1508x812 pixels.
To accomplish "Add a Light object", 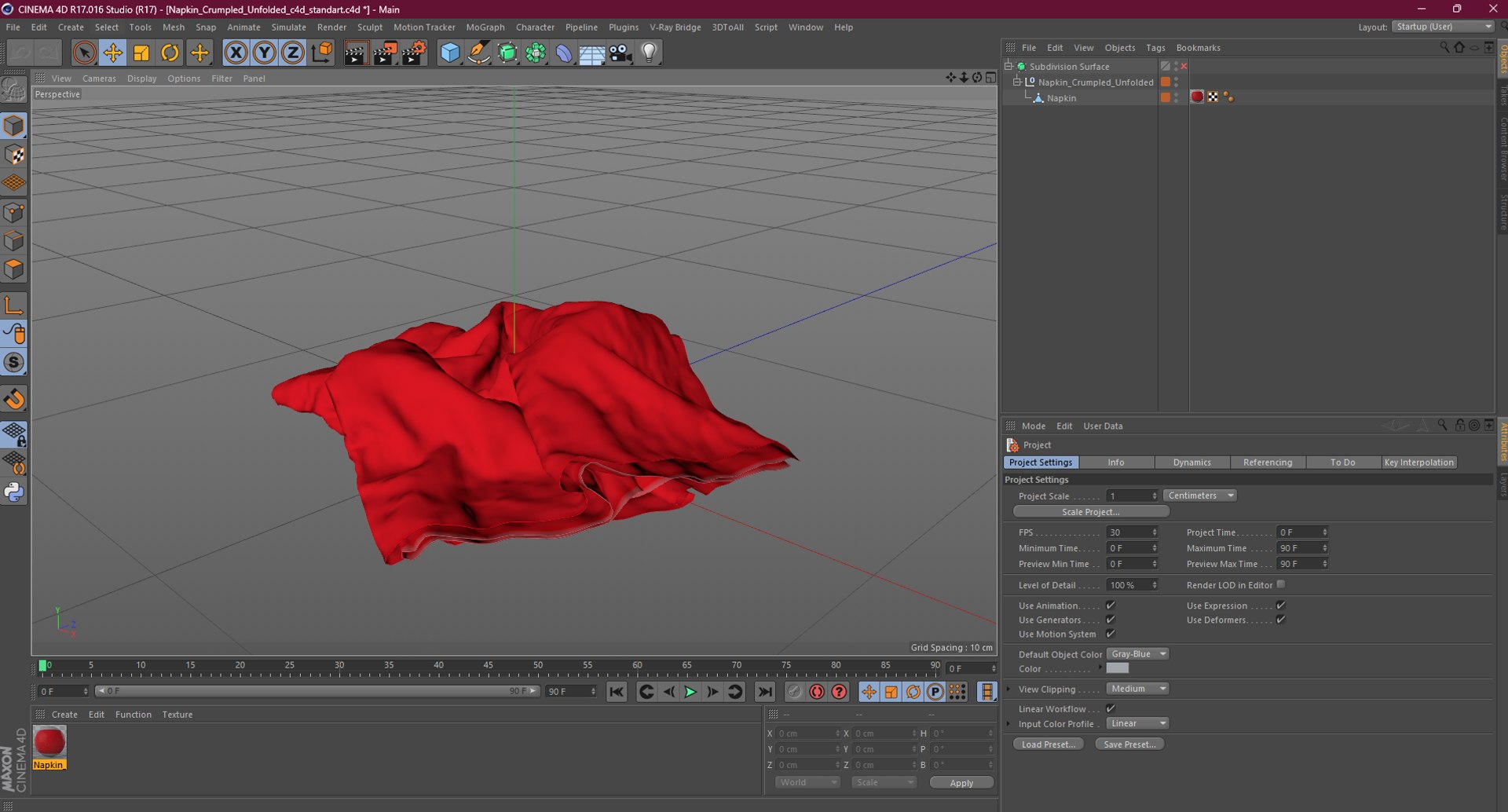I will click(649, 53).
